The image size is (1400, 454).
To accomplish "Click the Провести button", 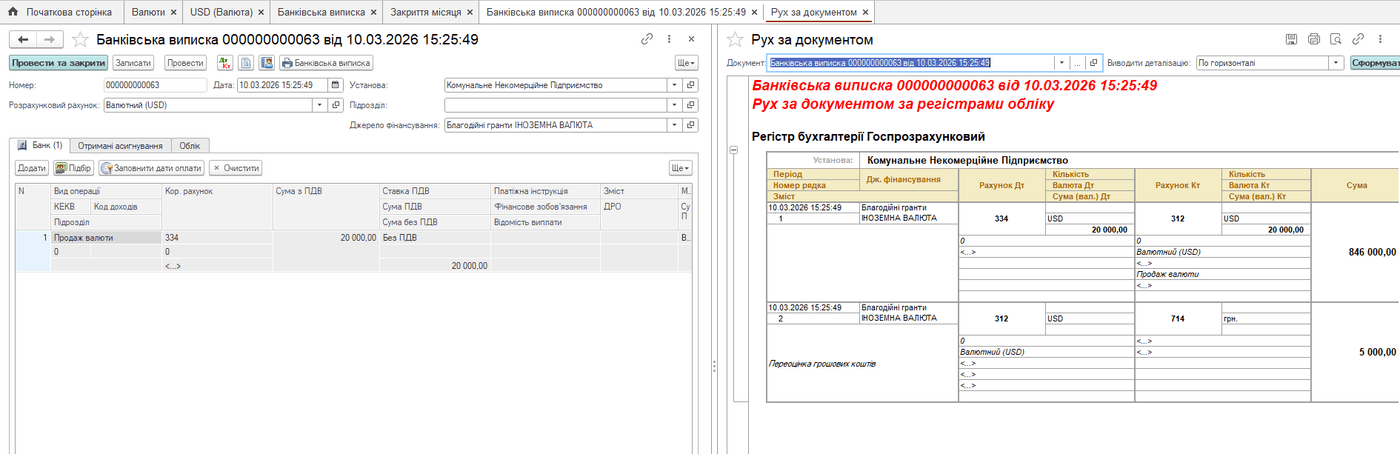I will 185,62.
